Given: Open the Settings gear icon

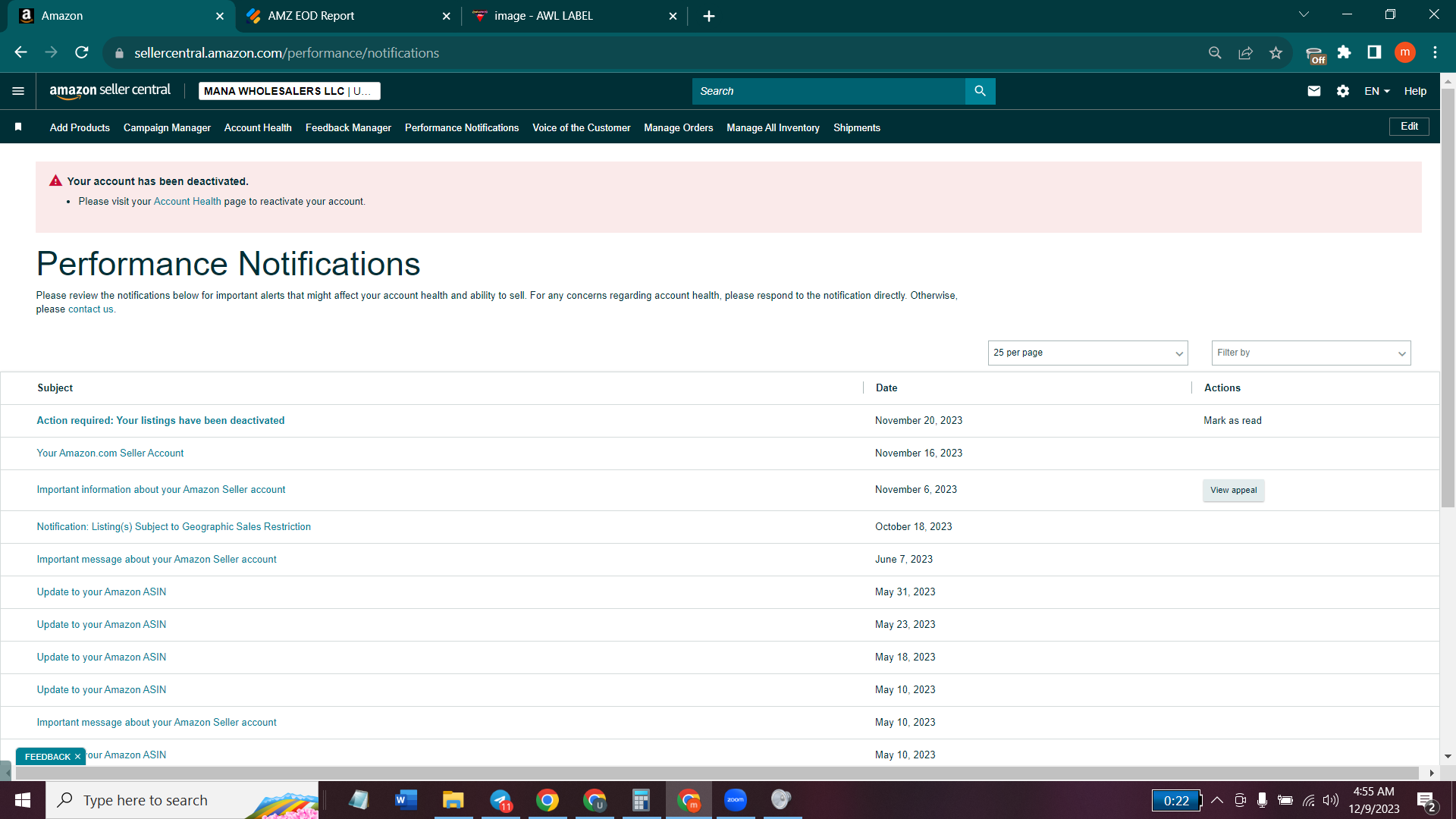Looking at the screenshot, I should tap(1343, 91).
